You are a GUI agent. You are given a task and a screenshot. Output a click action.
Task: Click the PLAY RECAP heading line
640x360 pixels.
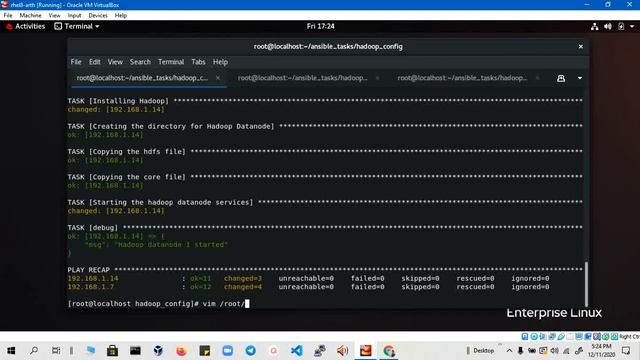coord(325,270)
